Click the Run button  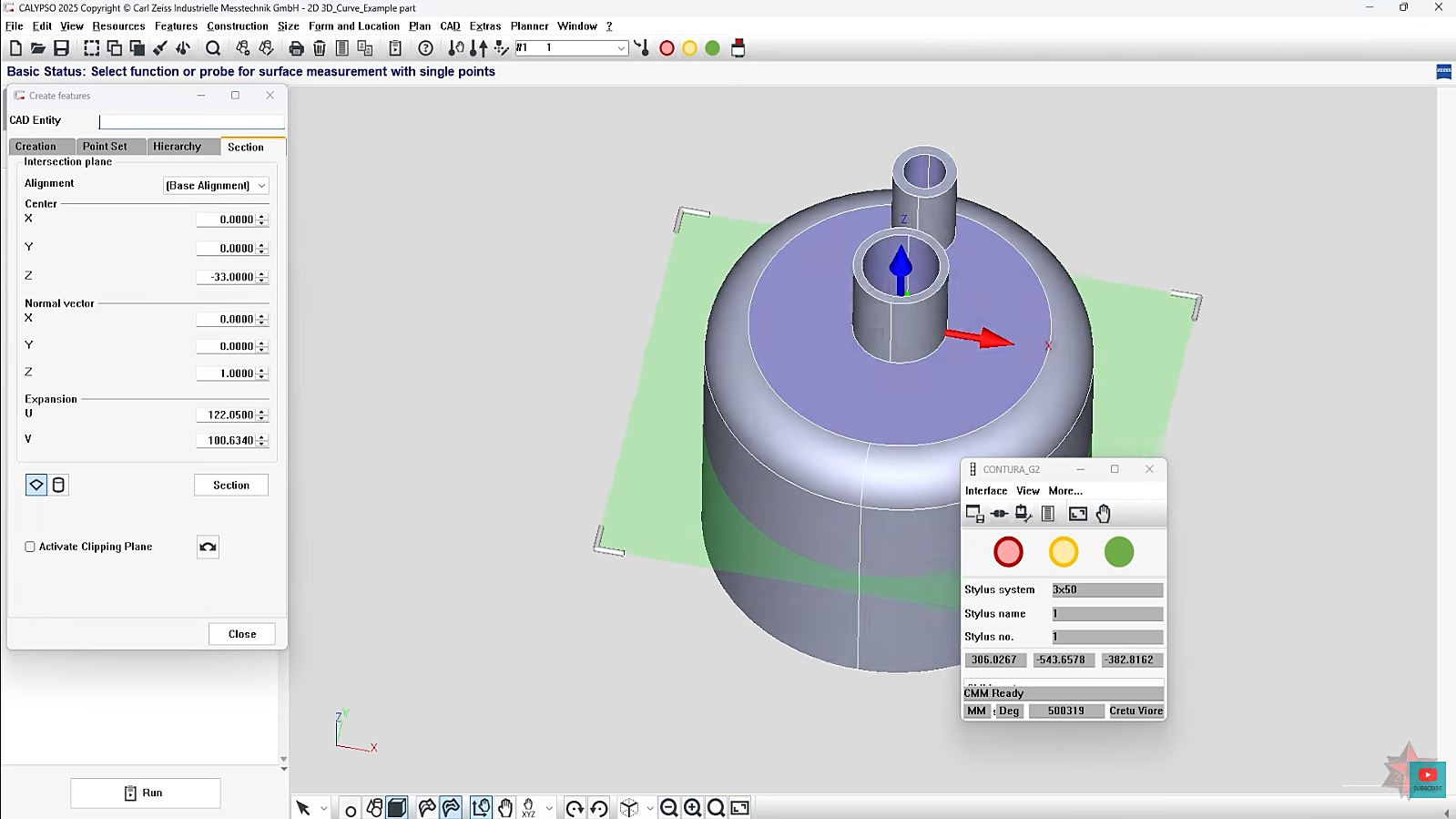point(146,793)
